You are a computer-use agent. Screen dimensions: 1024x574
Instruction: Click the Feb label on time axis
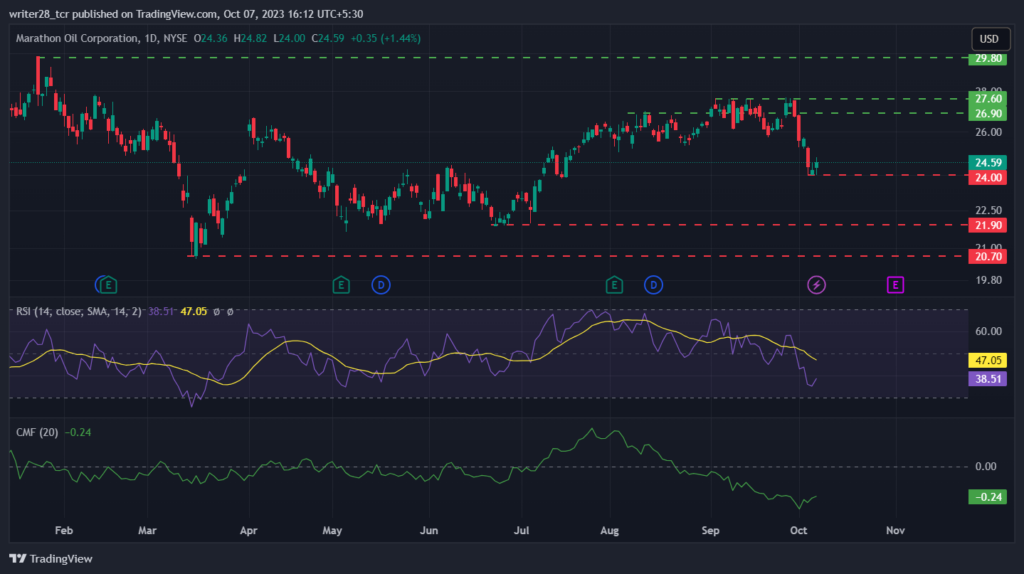tap(64, 530)
